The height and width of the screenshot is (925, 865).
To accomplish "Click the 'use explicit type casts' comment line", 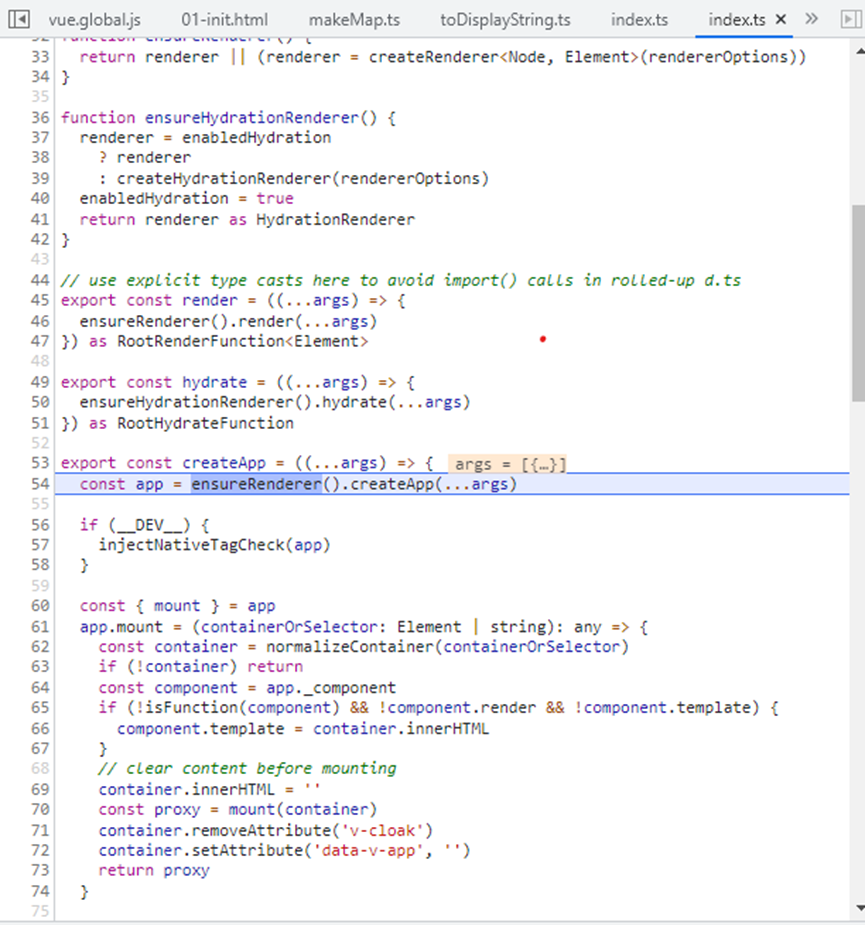I will 401,280.
